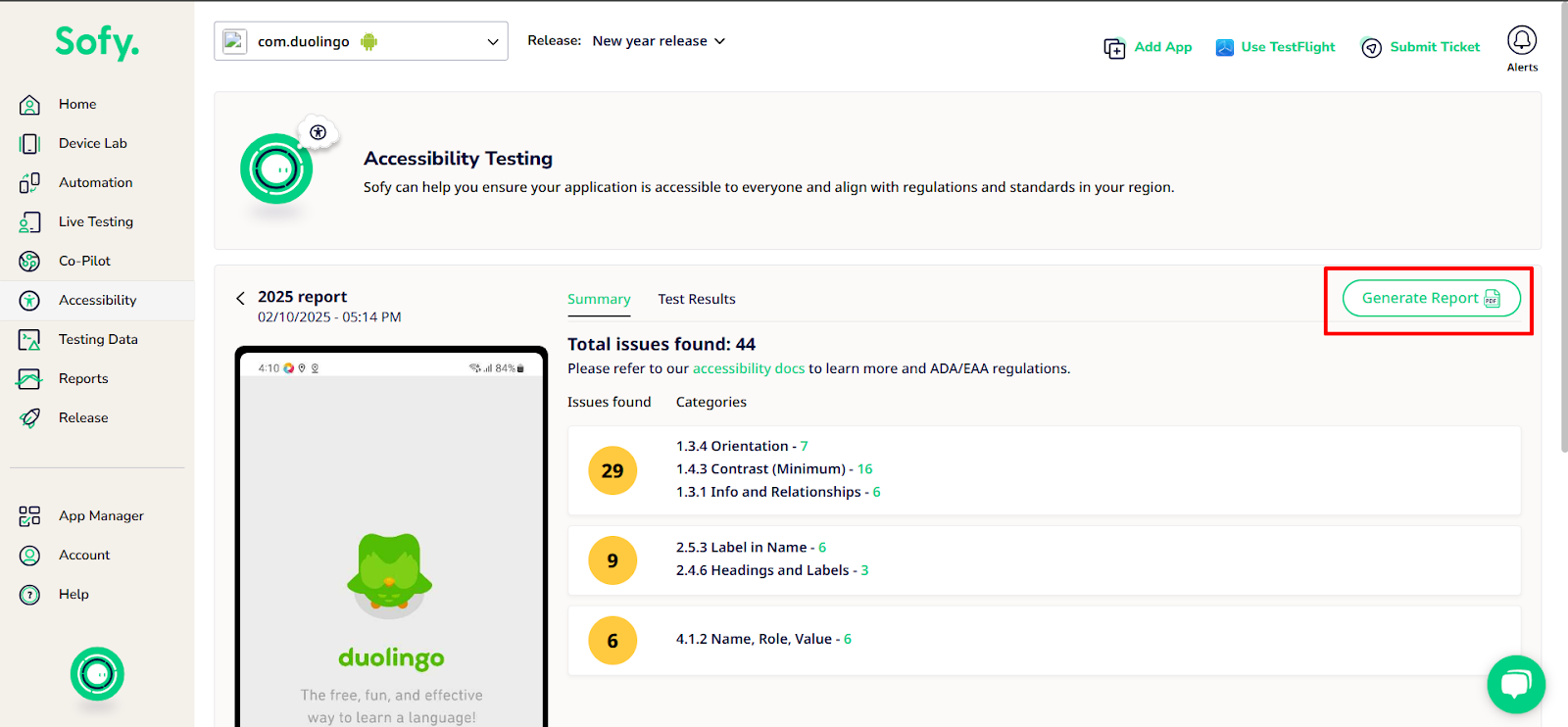Select the Testing Data menu label
The height and width of the screenshot is (727, 1568).
coord(98,339)
